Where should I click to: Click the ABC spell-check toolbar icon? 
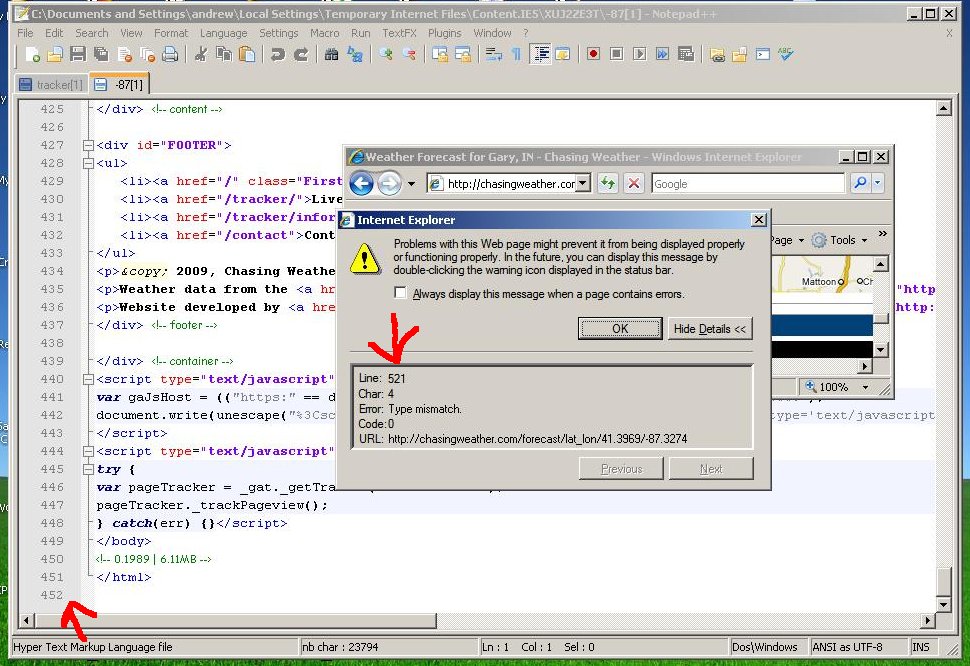click(x=786, y=54)
